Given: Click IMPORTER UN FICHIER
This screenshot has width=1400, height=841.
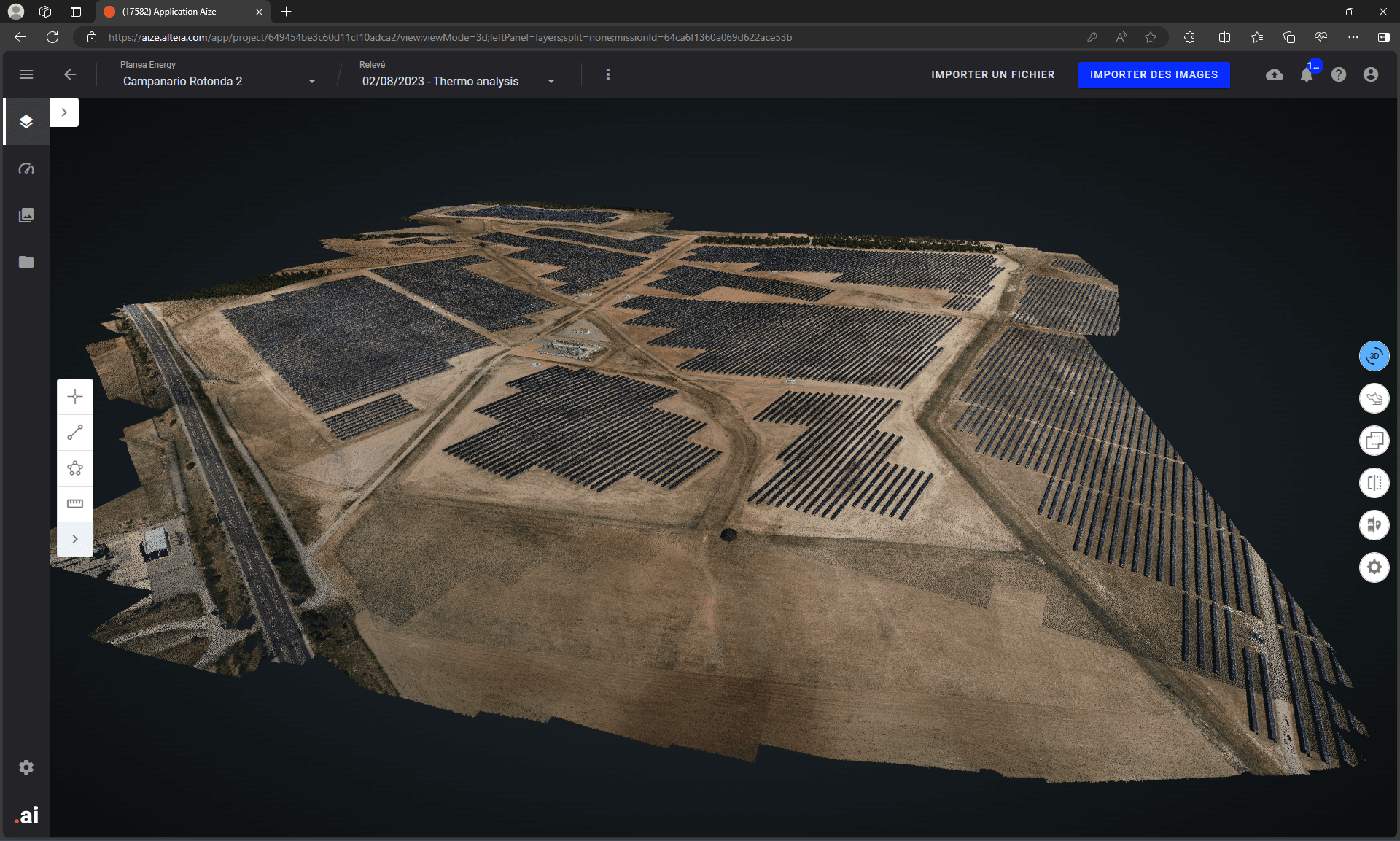Looking at the screenshot, I should [992, 74].
